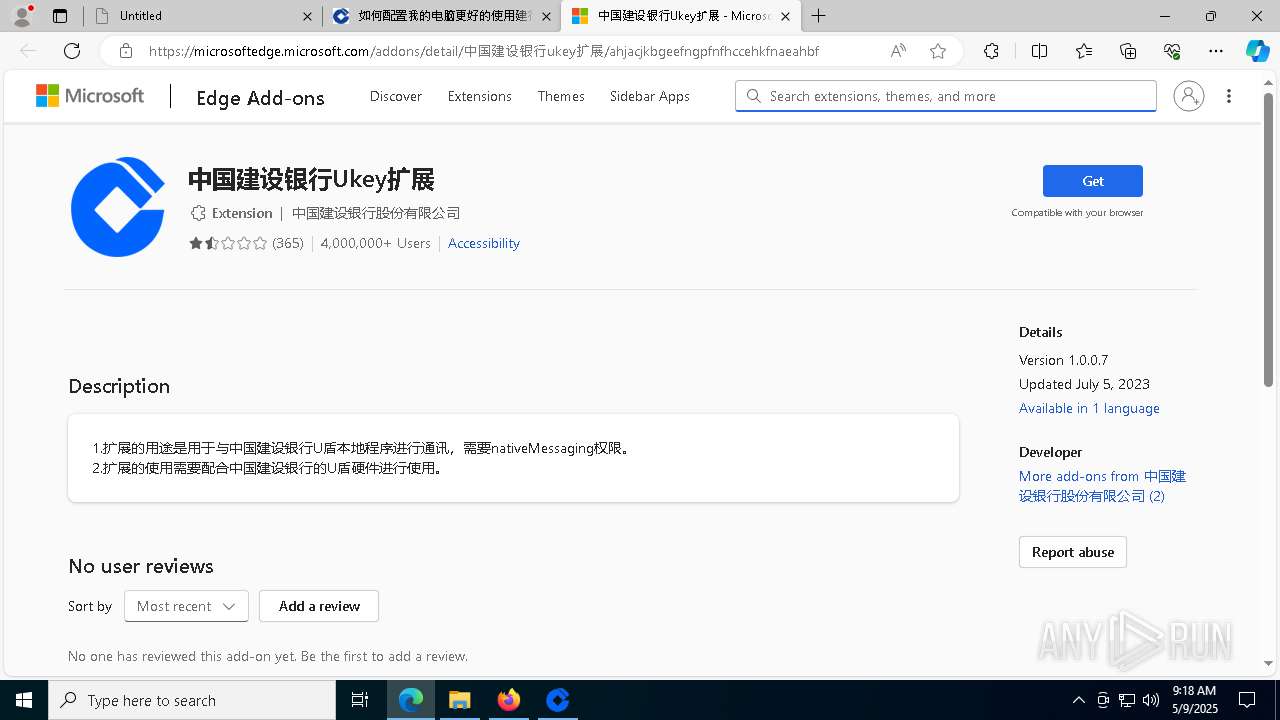1280x720 pixels.
Task: Open the Extensions navigation item
Action: click(480, 96)
